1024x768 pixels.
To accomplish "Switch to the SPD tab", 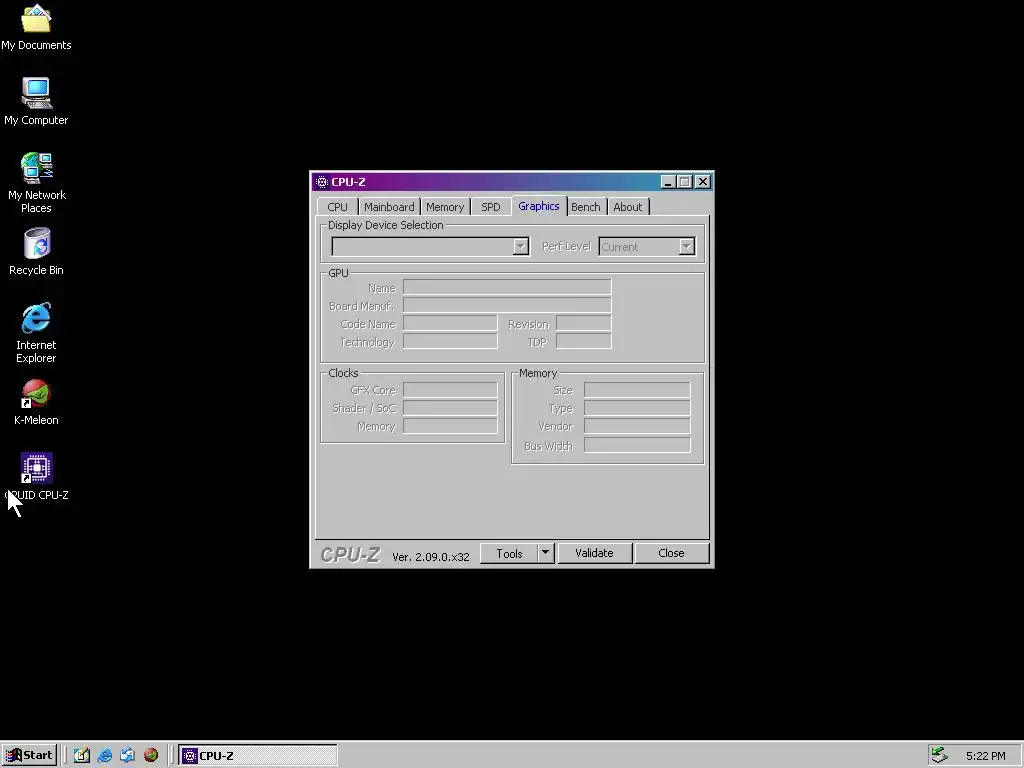I will pos(490,207).
